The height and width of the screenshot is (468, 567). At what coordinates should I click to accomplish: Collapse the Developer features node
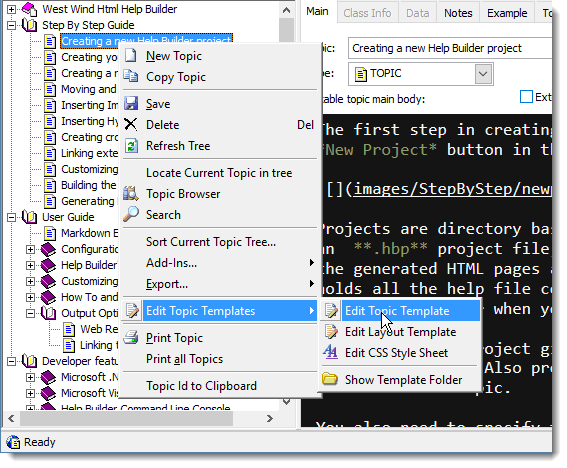click(11, 361)
